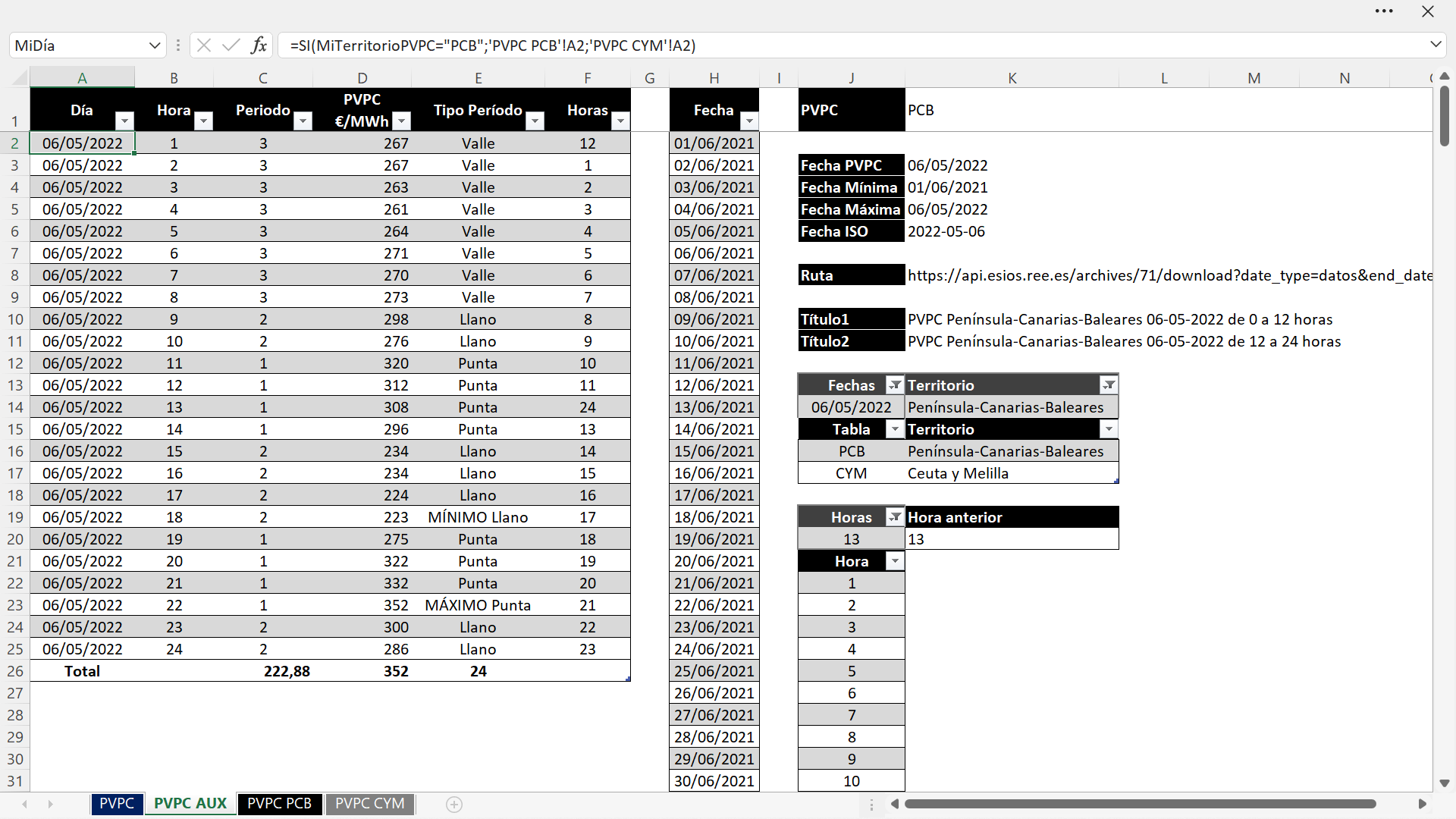
Task: Click the add new sheet plus icon
Action: (454, 805)
